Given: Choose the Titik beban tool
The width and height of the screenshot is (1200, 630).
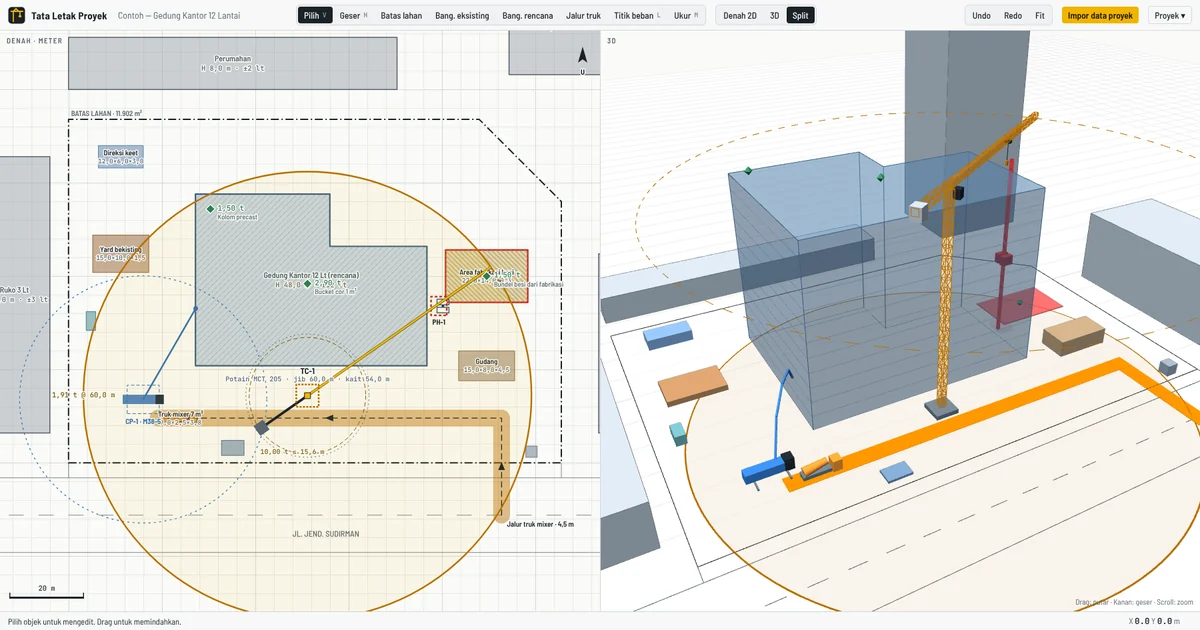Looking at the screenshot, I should pos(638,16).
